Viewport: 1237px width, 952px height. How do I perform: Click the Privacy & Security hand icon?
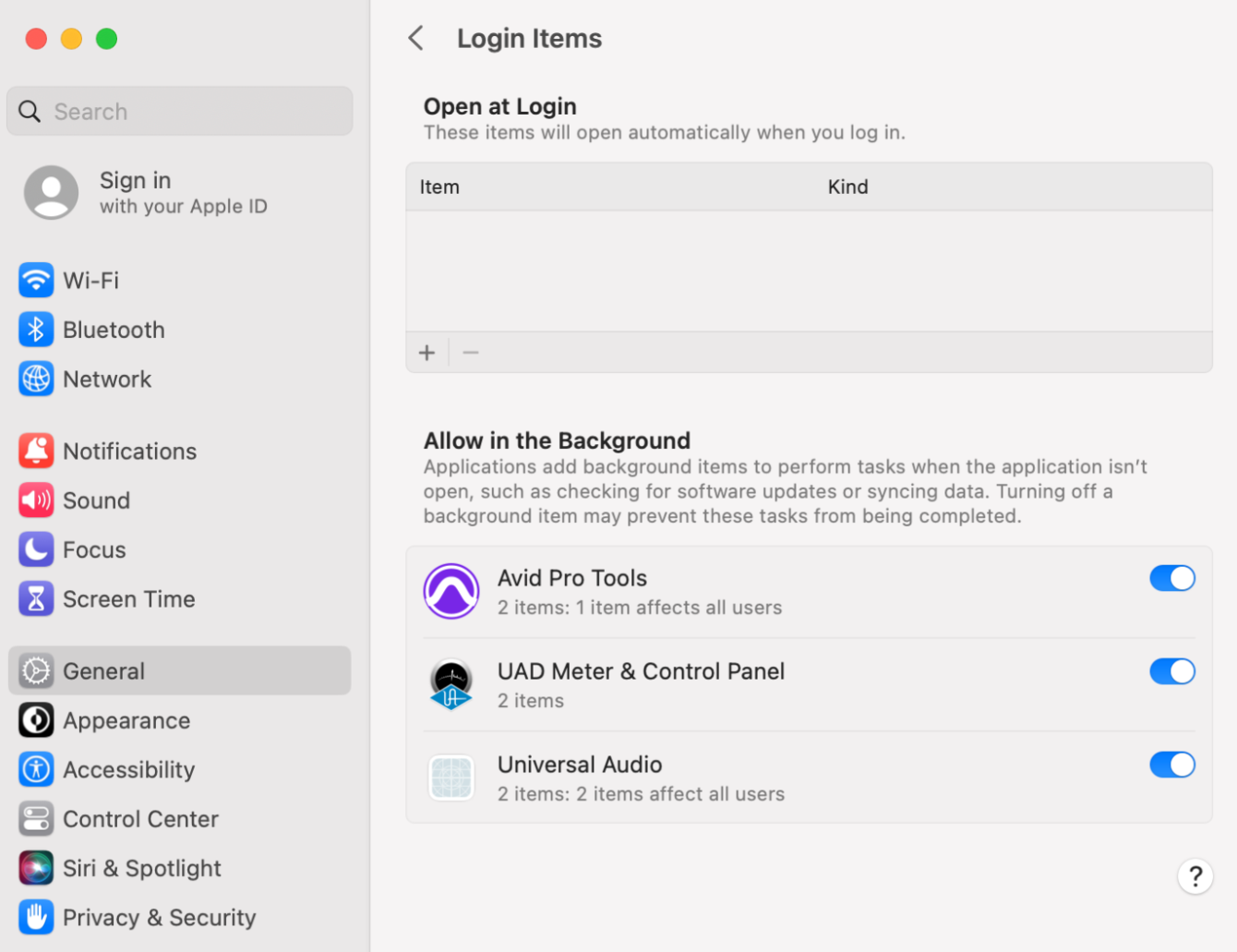[x=36, y=917]
